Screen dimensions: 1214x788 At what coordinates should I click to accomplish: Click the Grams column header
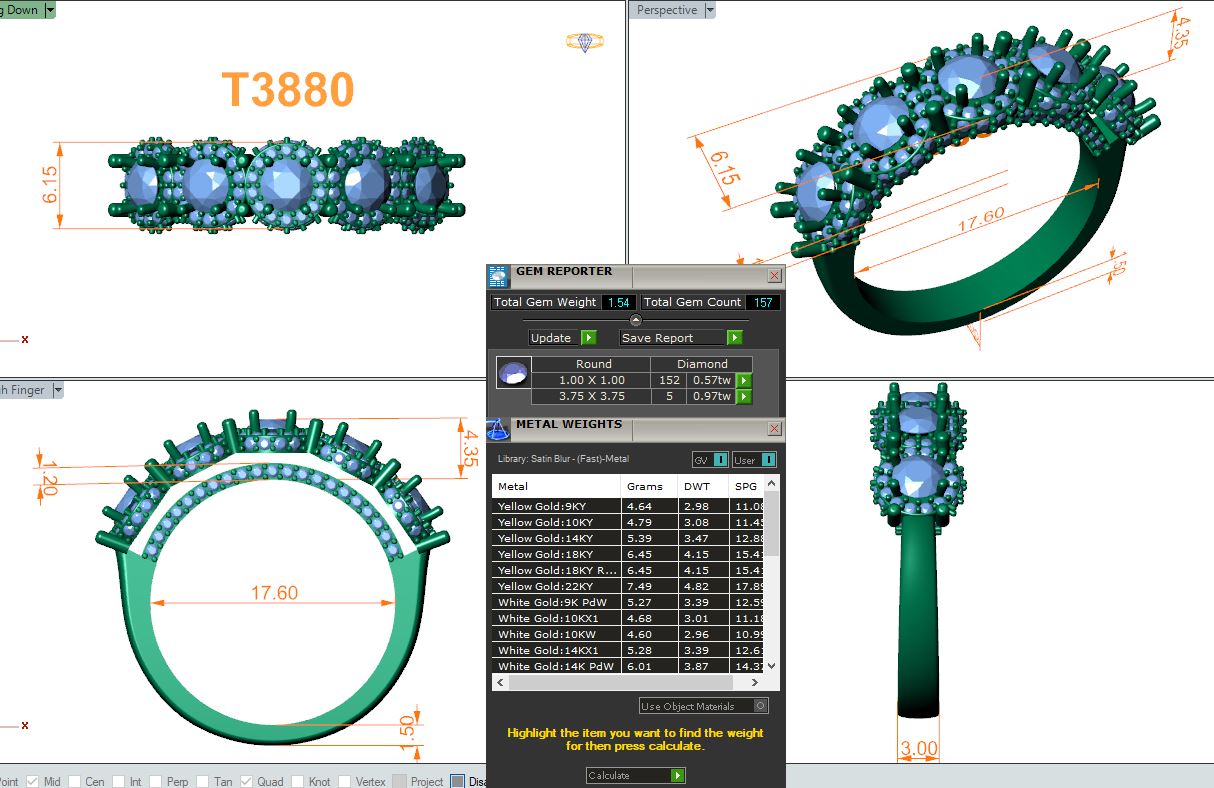click(x=649, y=486)
